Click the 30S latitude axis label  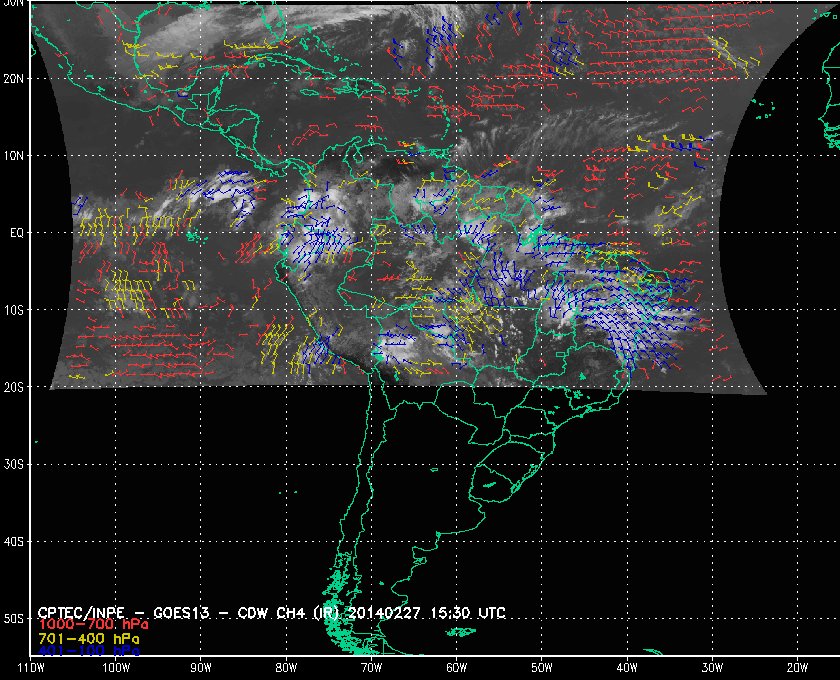click(x=13, y=464)
